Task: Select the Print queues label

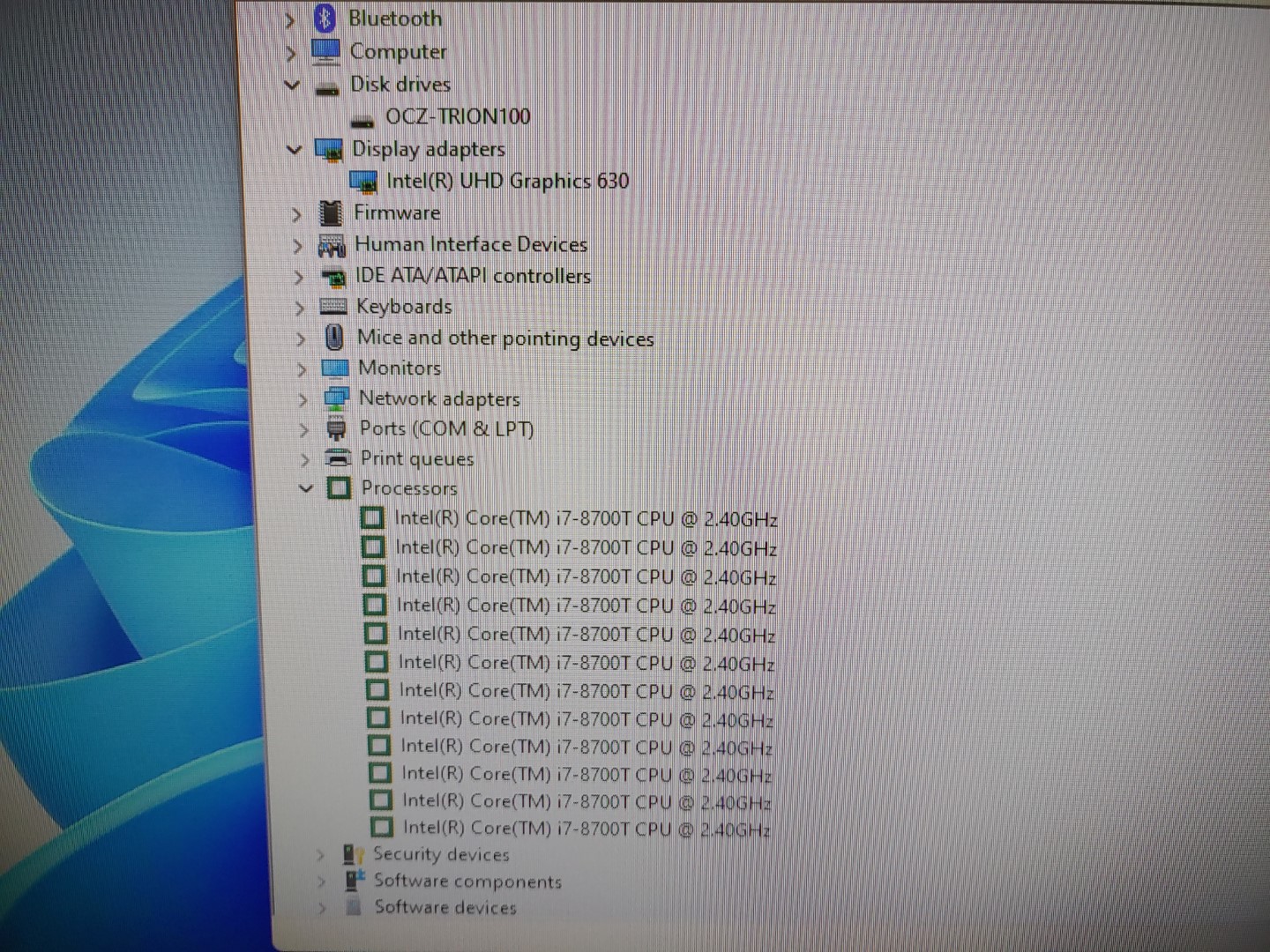Action: [x=417, y=458]
